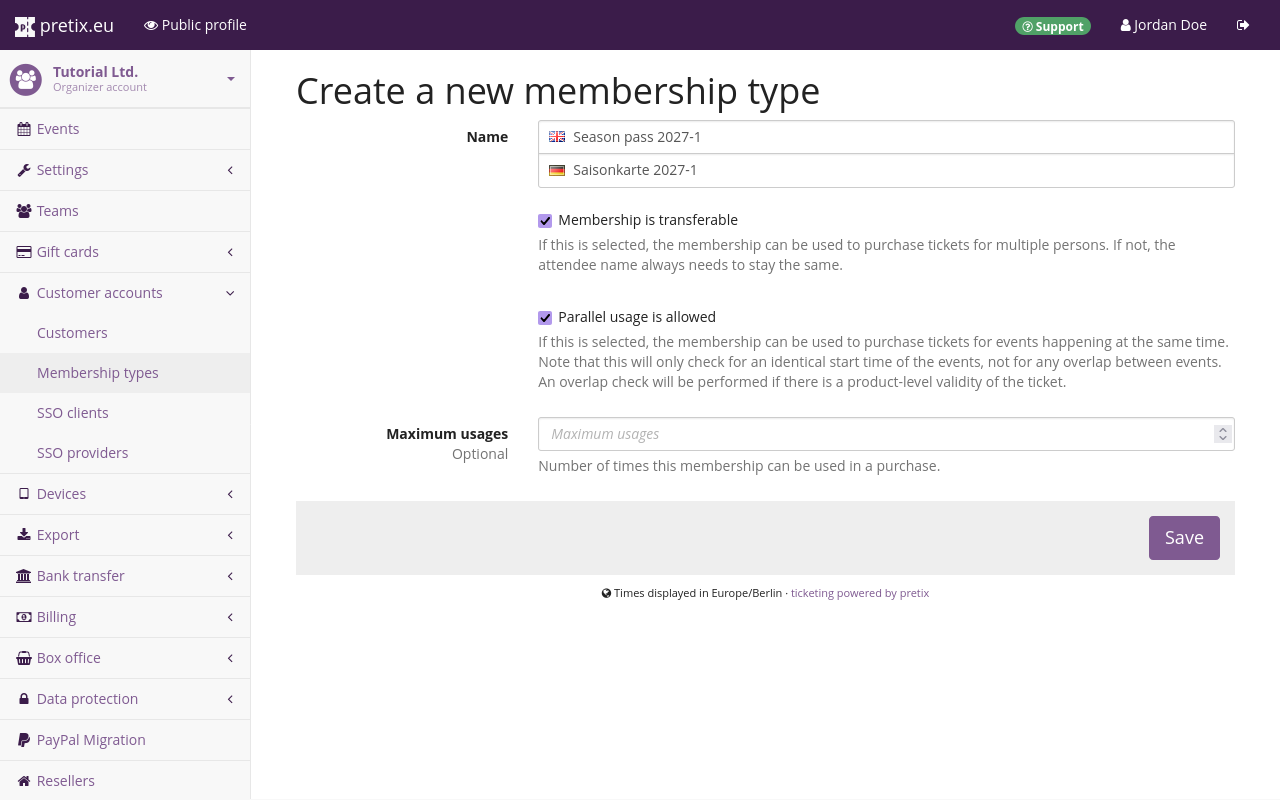The image size is (1280, 800).
Task: Disable Parallel usage is allowed
Action: (545, 317)
